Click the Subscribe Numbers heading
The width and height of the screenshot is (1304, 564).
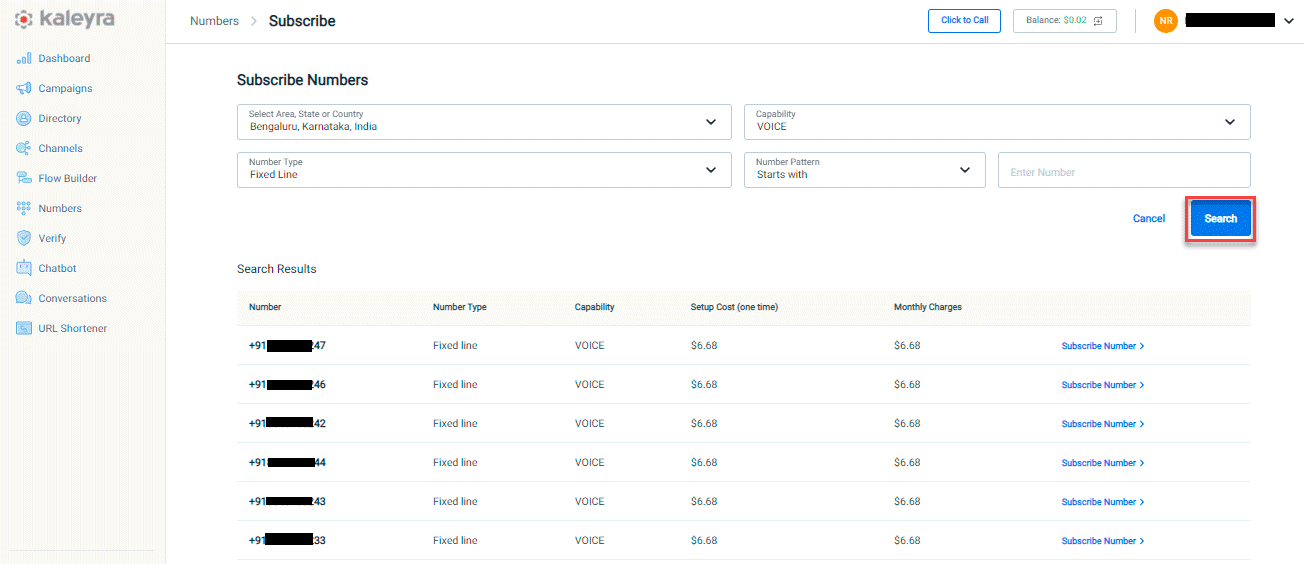click(302, 80)
